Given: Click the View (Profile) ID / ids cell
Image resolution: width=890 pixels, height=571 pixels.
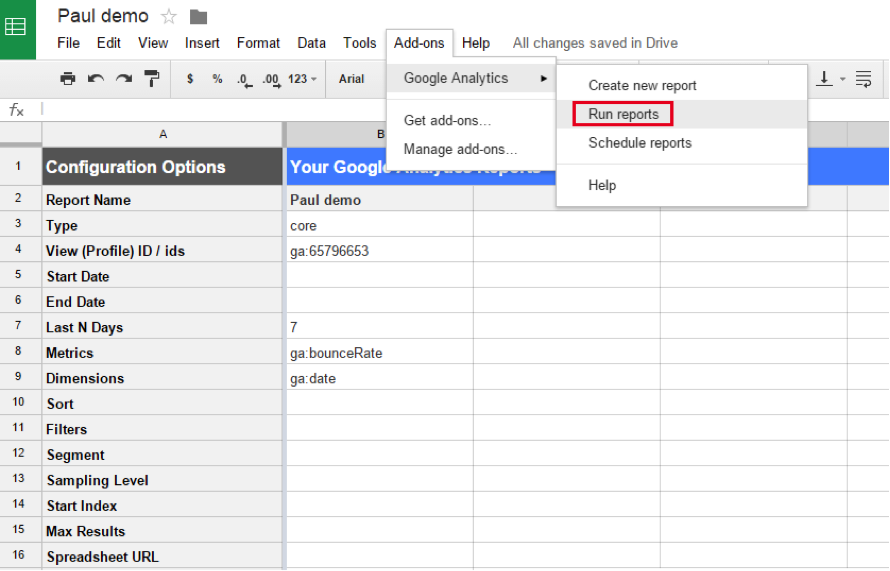Looking at the screenshot, I should (x=162, y=251).
